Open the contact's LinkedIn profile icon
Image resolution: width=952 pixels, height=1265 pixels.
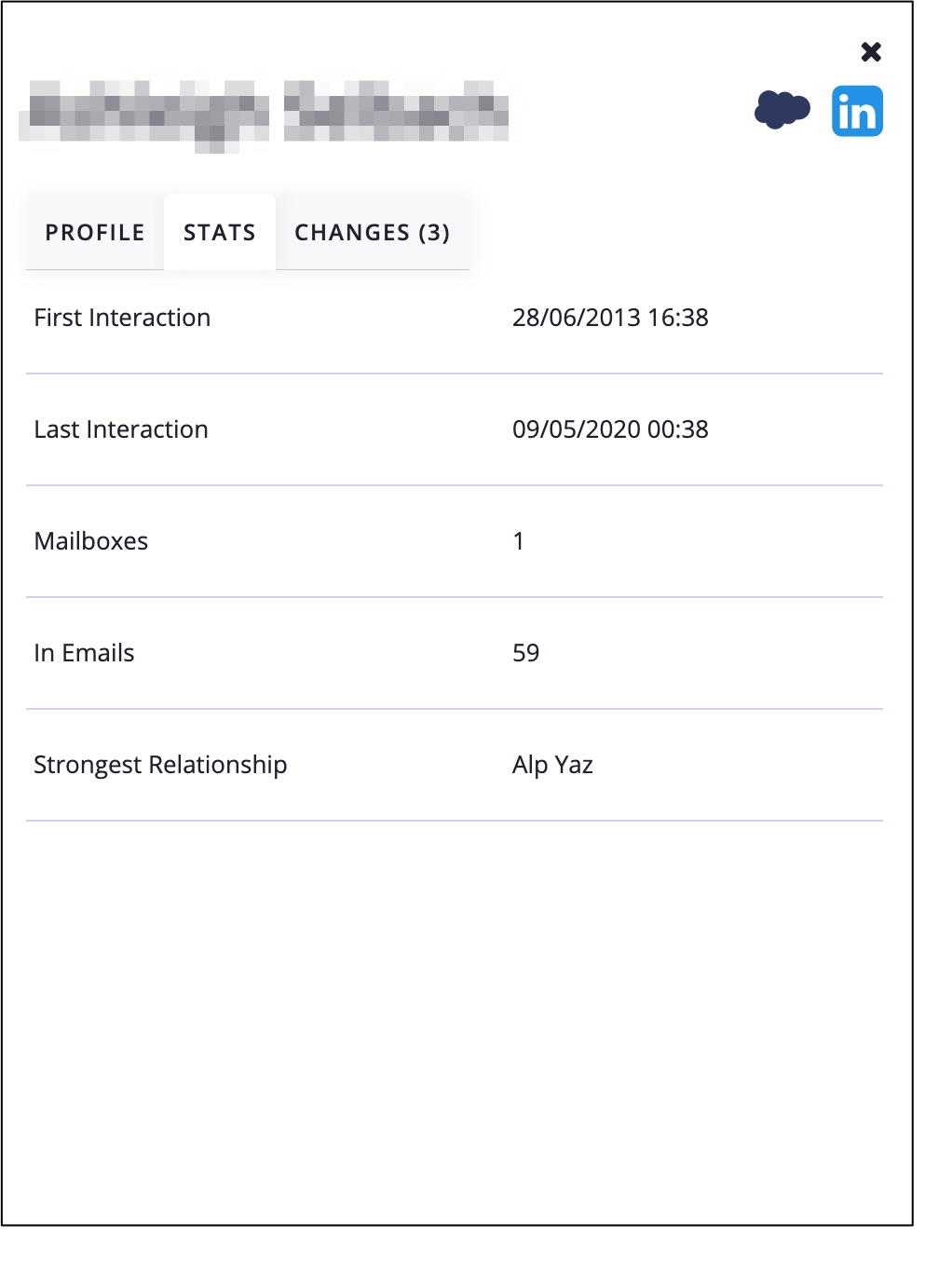(x=857, y=112)
